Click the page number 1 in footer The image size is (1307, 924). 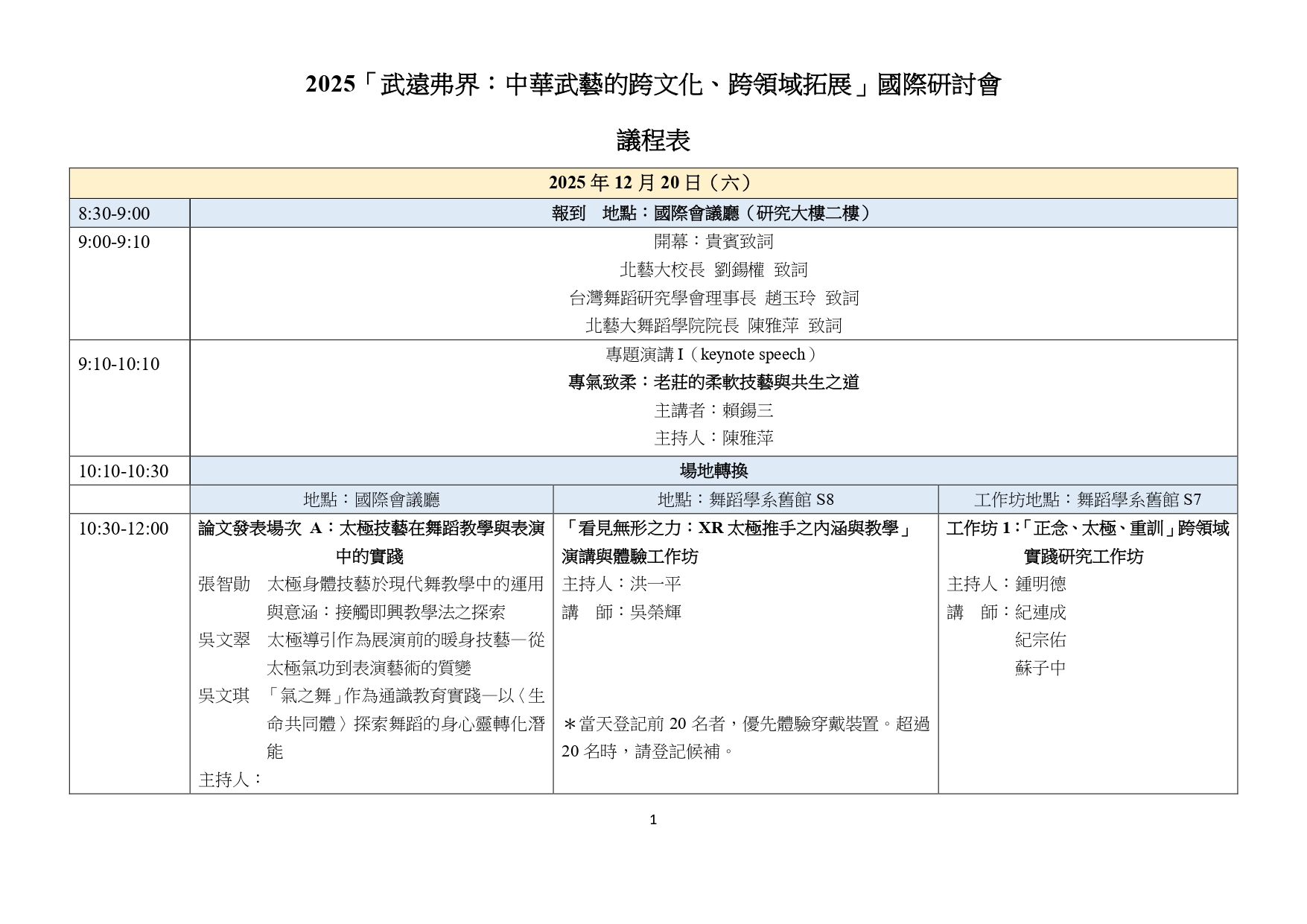pos(653,820)
